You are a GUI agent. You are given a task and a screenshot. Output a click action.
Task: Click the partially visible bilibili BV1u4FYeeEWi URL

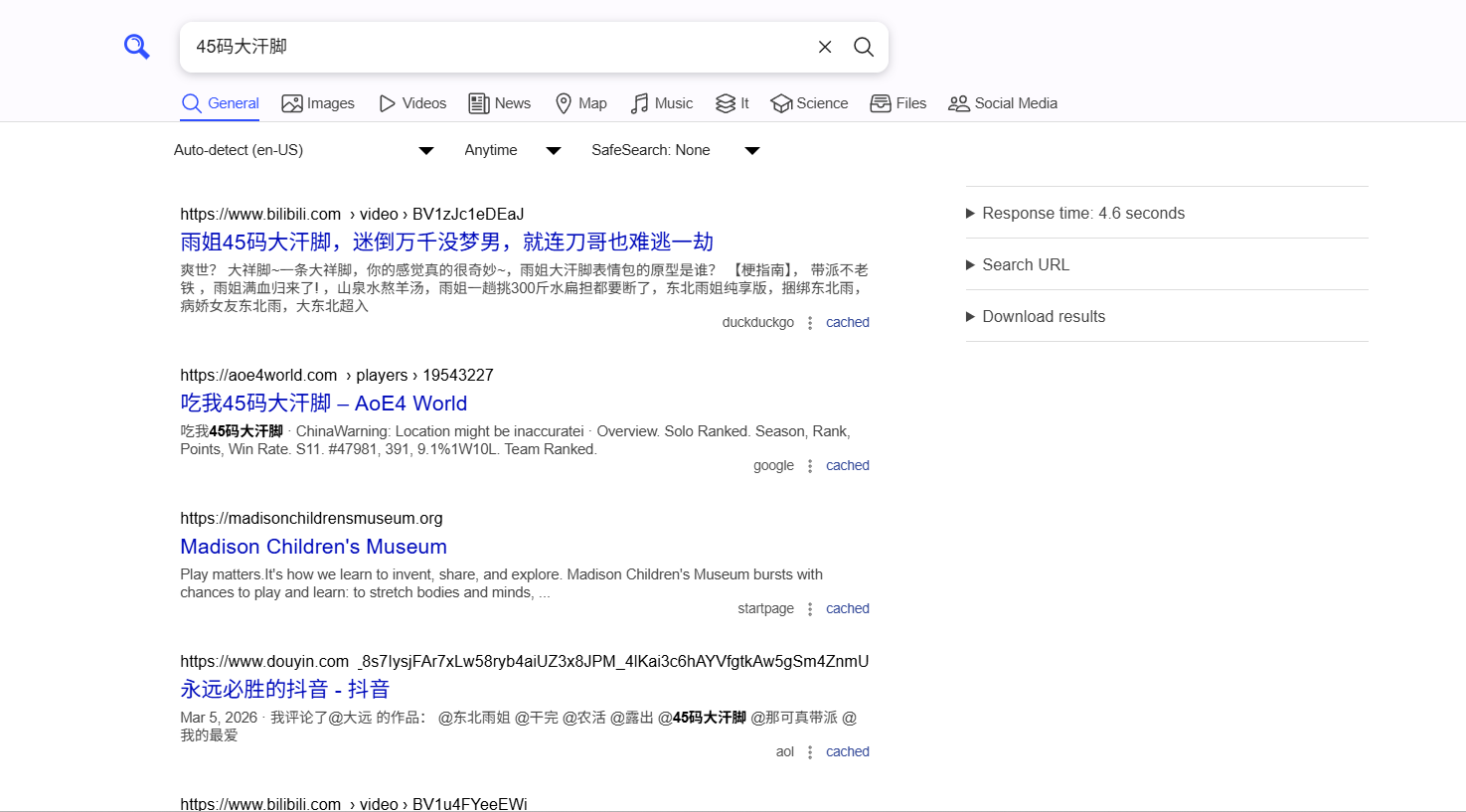[x=354, y=803]
